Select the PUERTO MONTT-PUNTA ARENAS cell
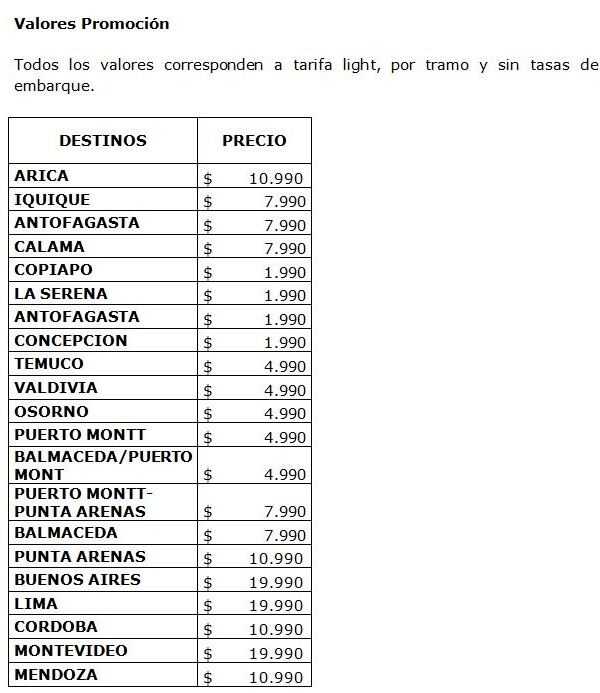Image resolution: width=600 pixels, height=693 pixels. pyautogui.click(x=103, y=503)
